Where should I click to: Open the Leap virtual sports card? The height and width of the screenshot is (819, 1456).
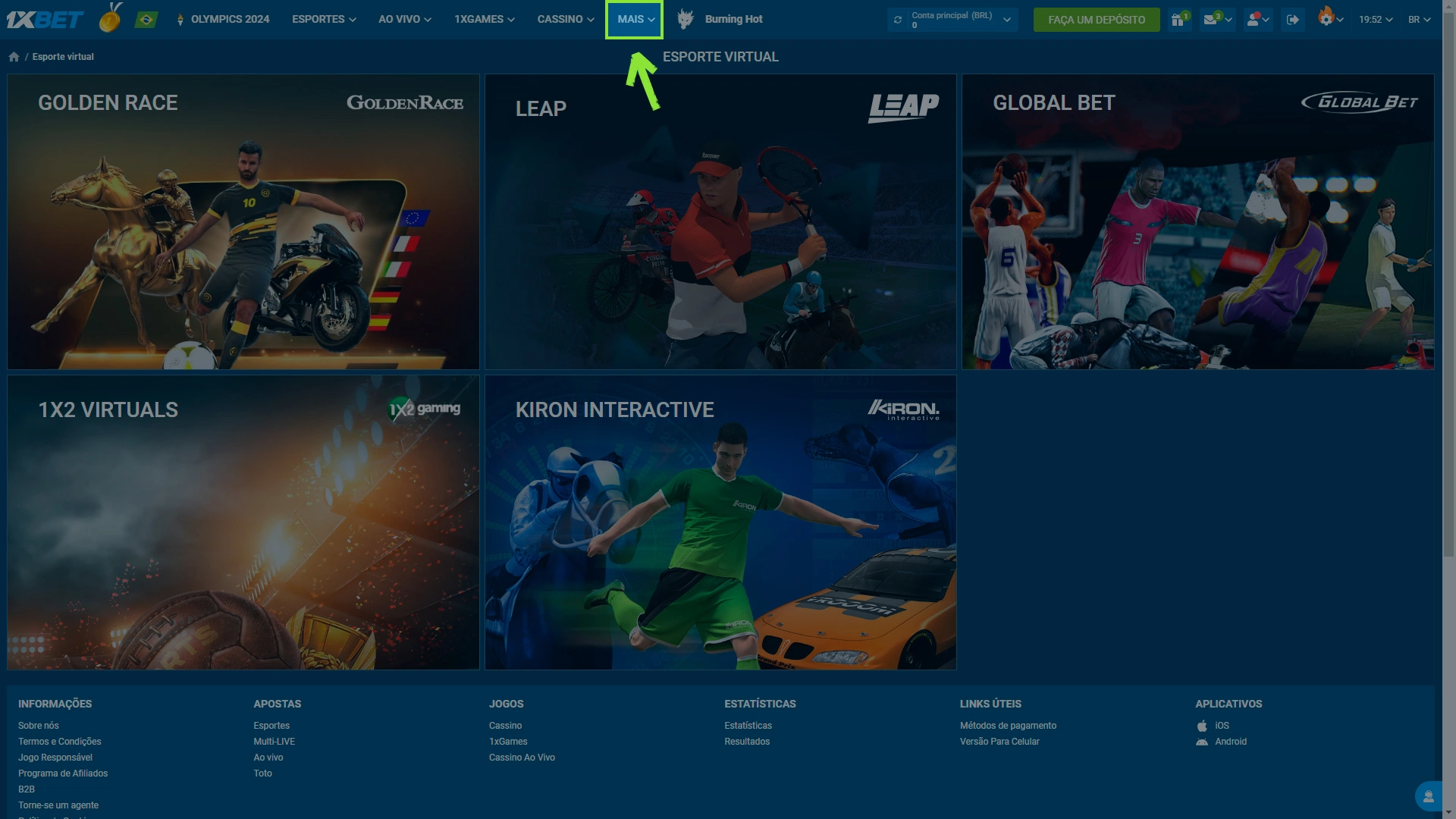[720, 221]
